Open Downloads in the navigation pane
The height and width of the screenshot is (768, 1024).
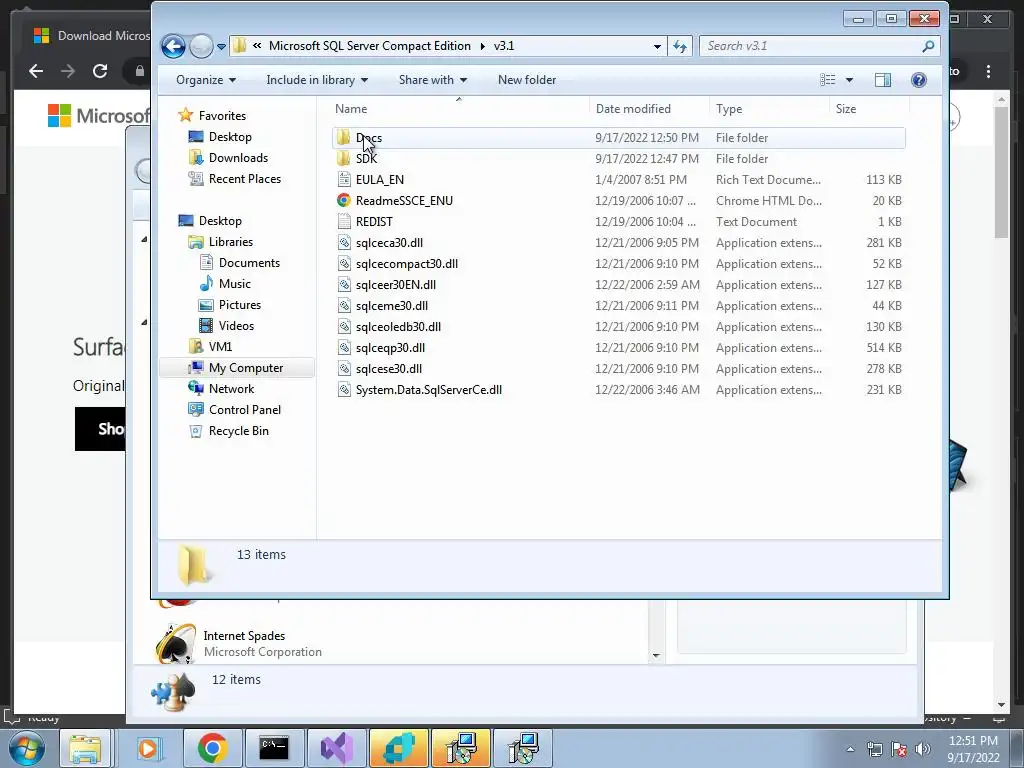point(238,157)
